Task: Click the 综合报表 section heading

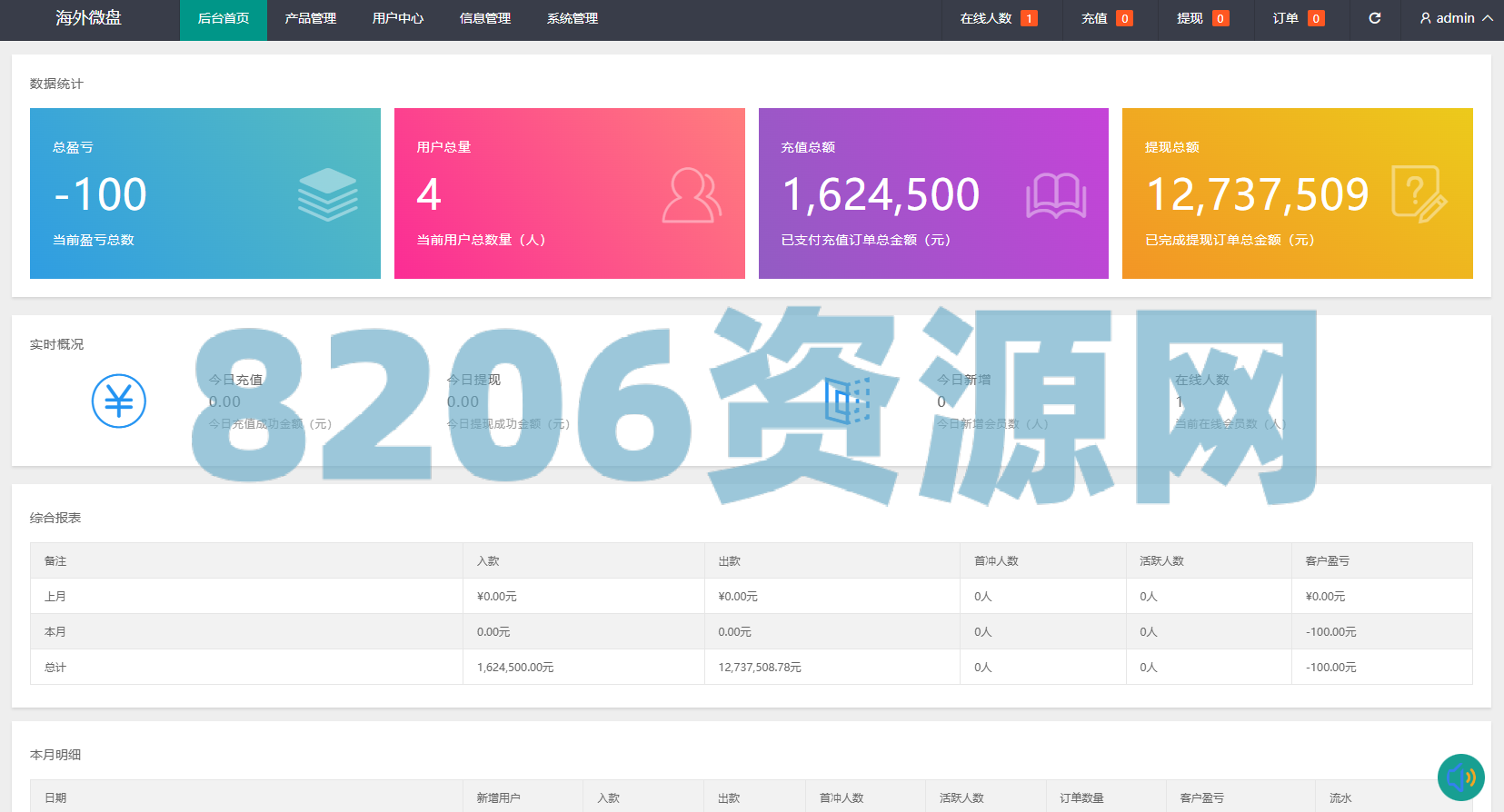Action: click(x=55, y=518)
